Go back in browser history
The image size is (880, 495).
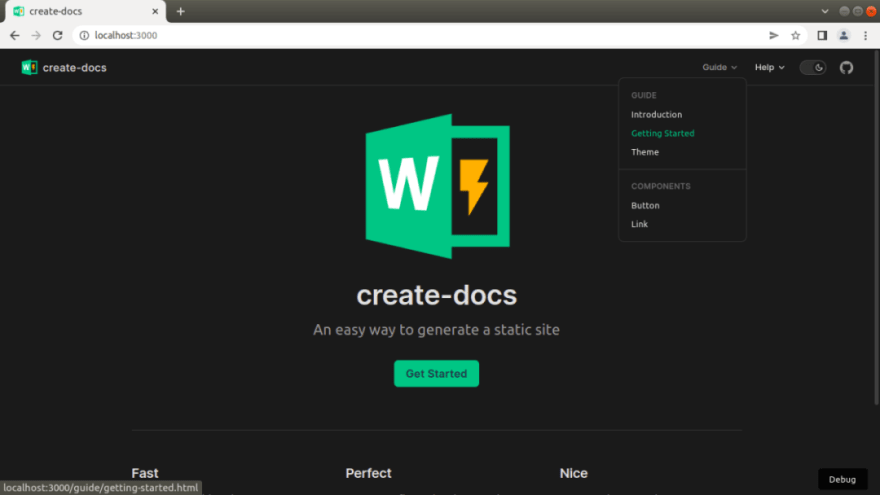15,35
